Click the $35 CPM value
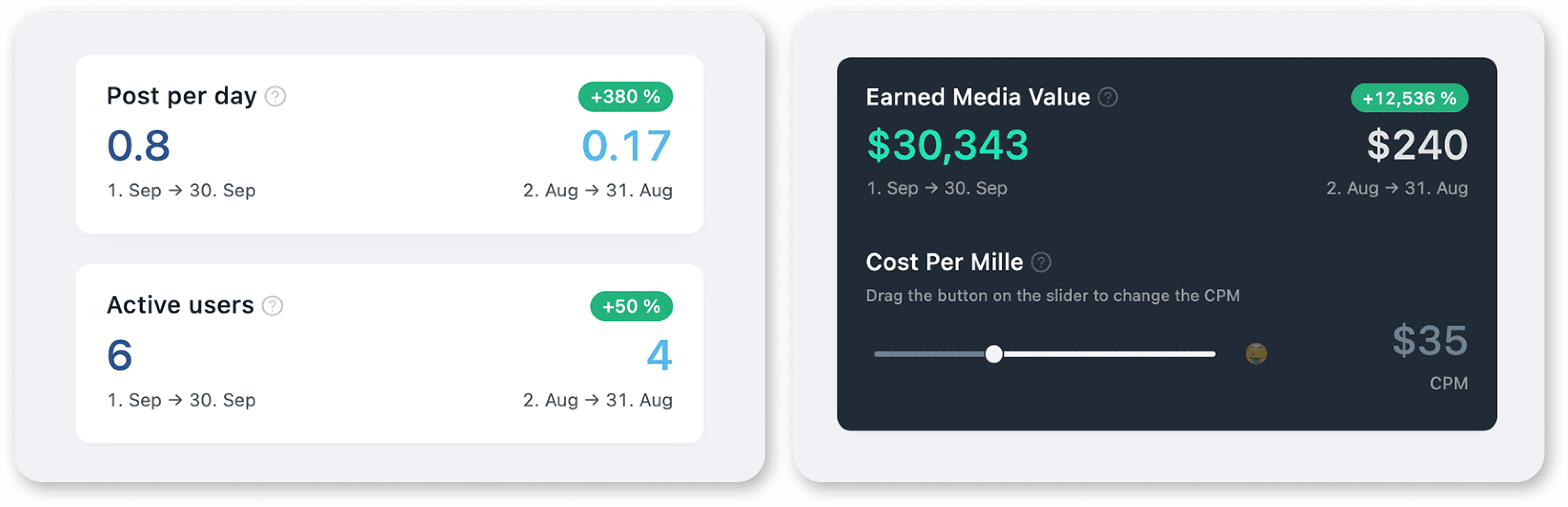The width and height of the screenshot is (1568, 507). [x=1430, y=341]
